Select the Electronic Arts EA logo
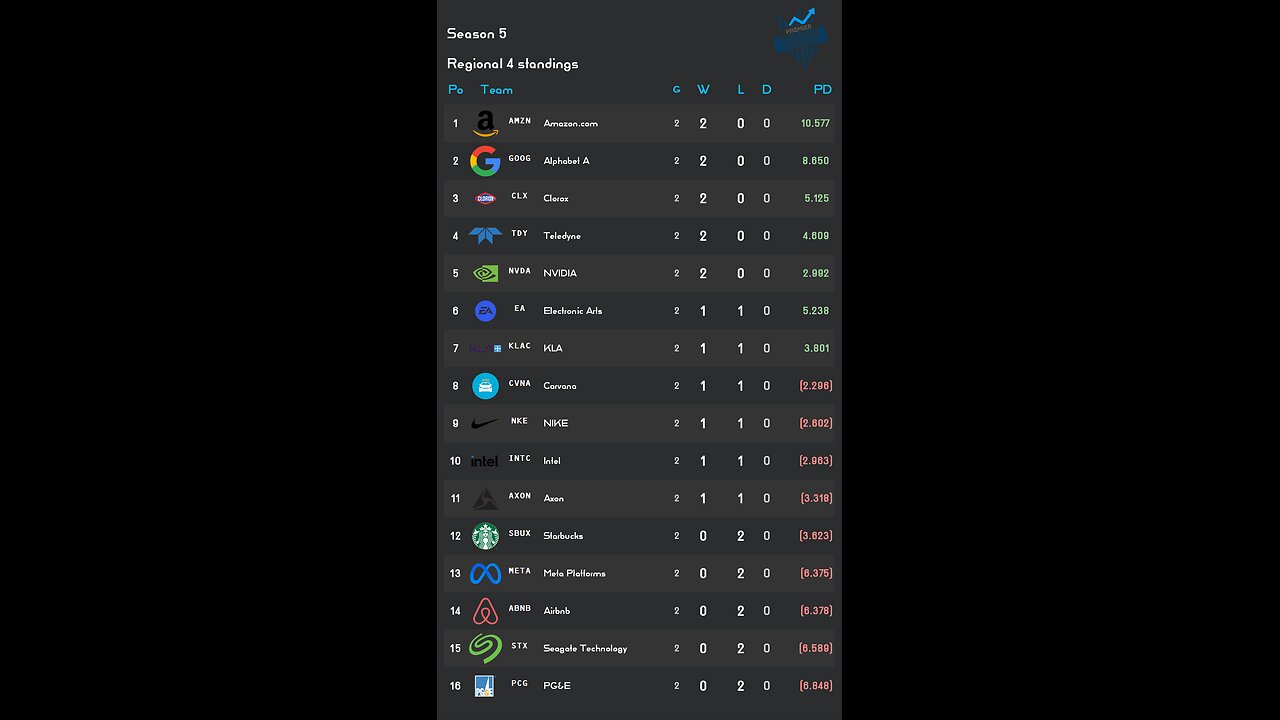This screenshot has width=1280, height=720. click(x=485, y=311)
